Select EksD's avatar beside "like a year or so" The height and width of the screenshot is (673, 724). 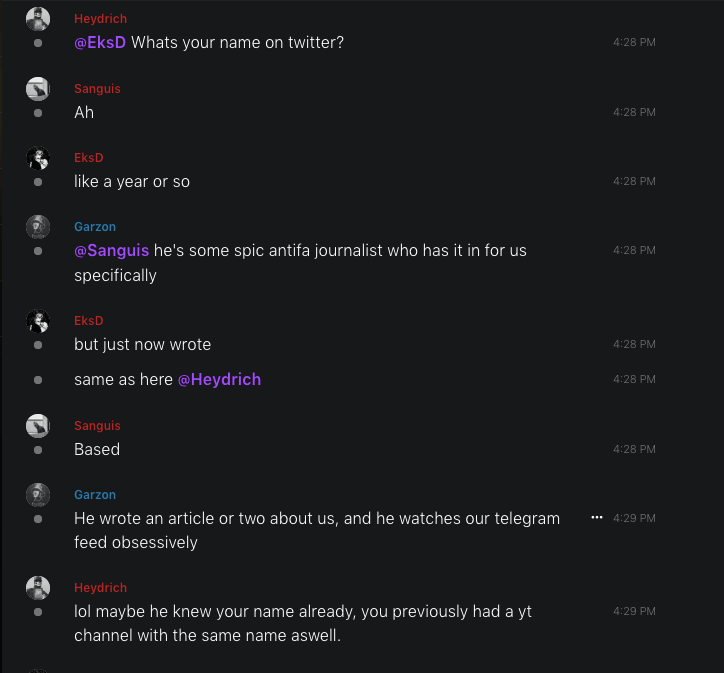(x=38, y=158)
